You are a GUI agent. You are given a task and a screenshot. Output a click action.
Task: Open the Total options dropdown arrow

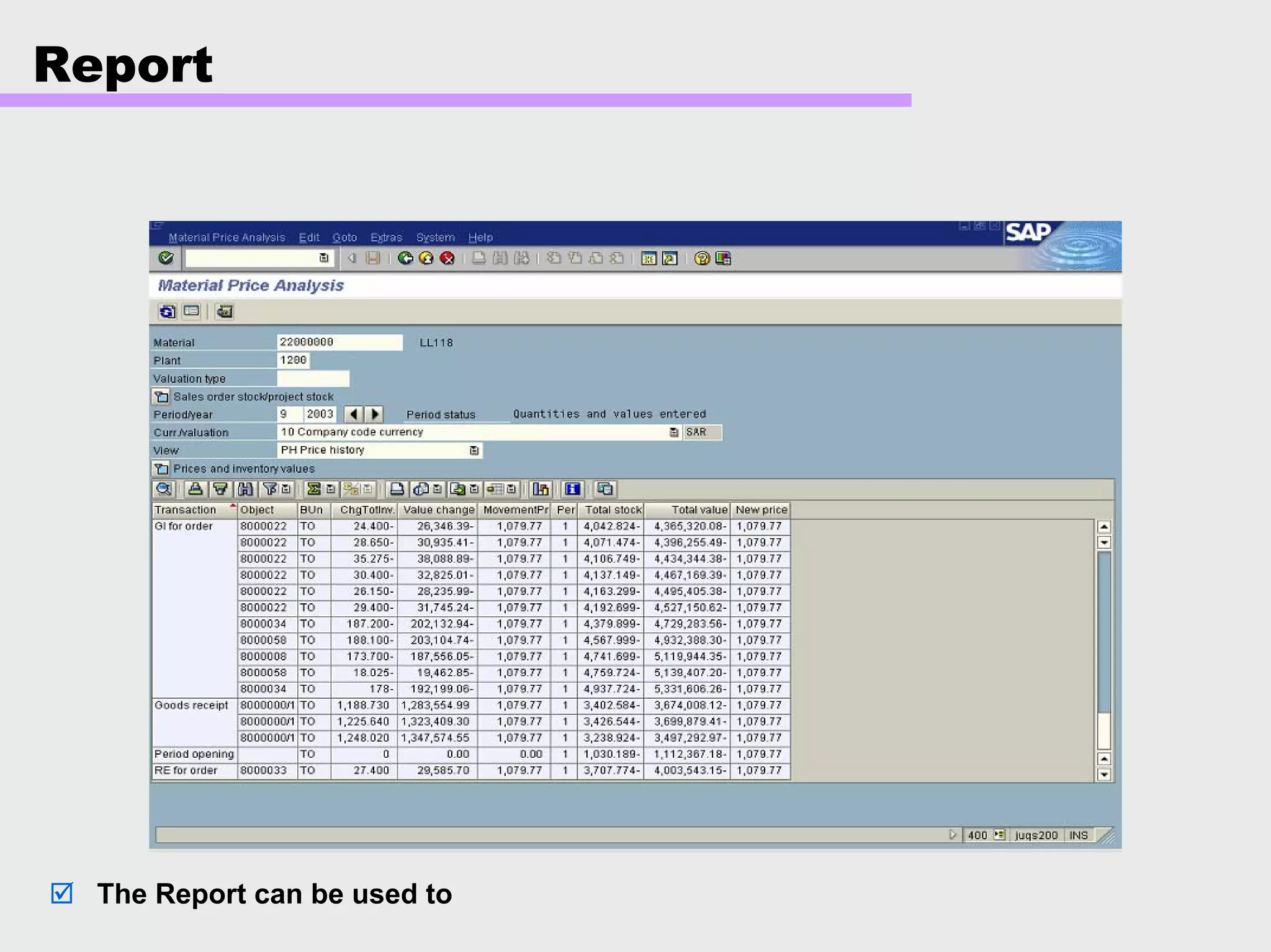click(x=331, y=489)
